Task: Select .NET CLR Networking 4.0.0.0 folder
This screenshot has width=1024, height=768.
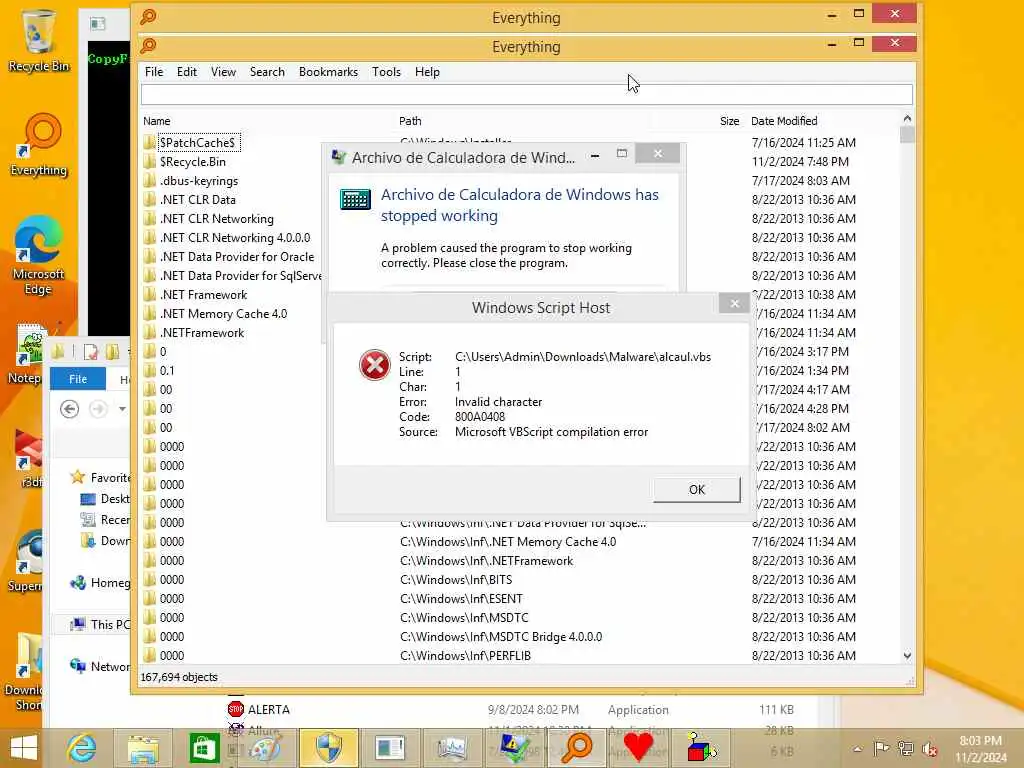Action: point(234,238)
